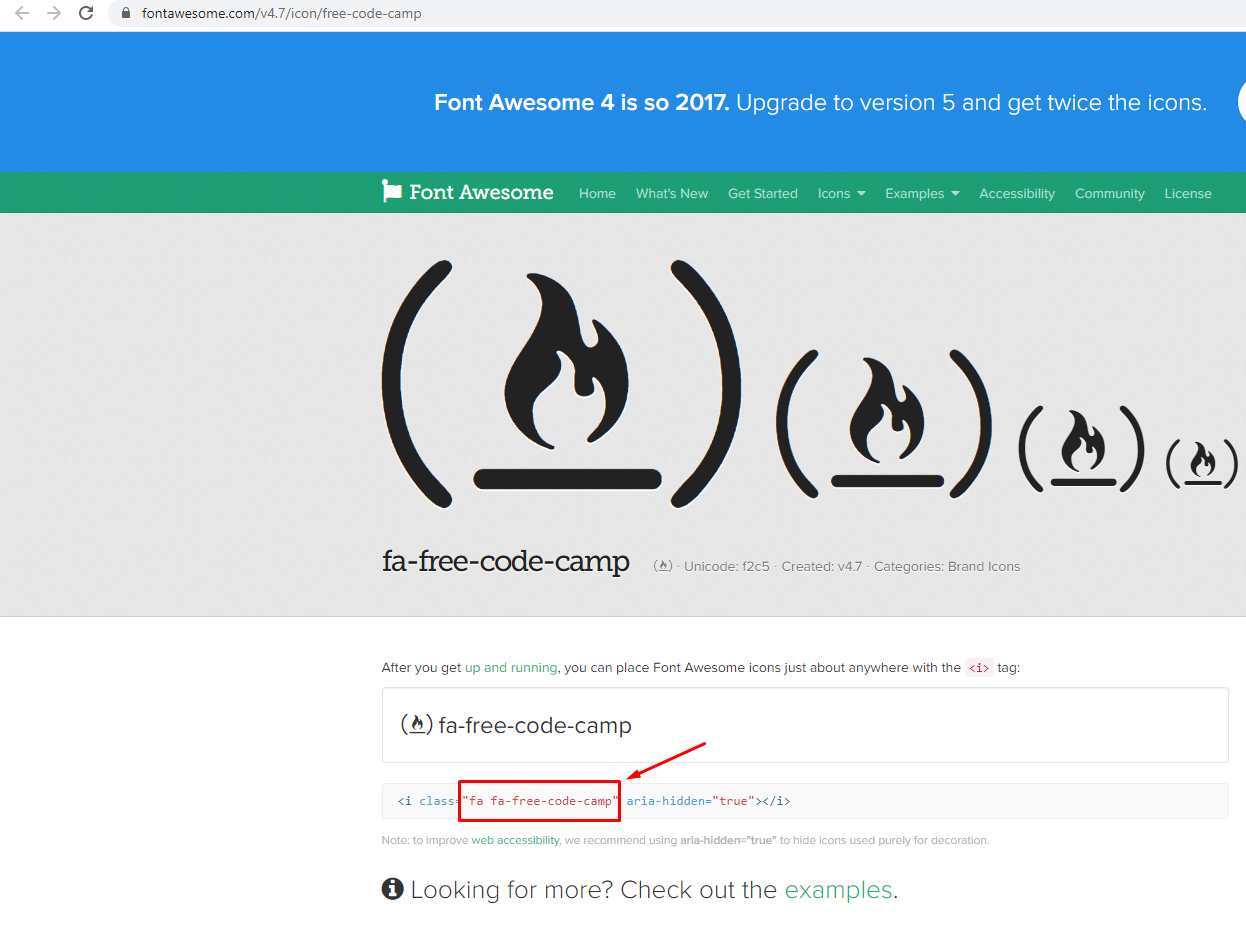The width and height of the screenshot is (1246, 944).
Task: Click the largest free-code-camp icon preview
Action: pos(562,383)
